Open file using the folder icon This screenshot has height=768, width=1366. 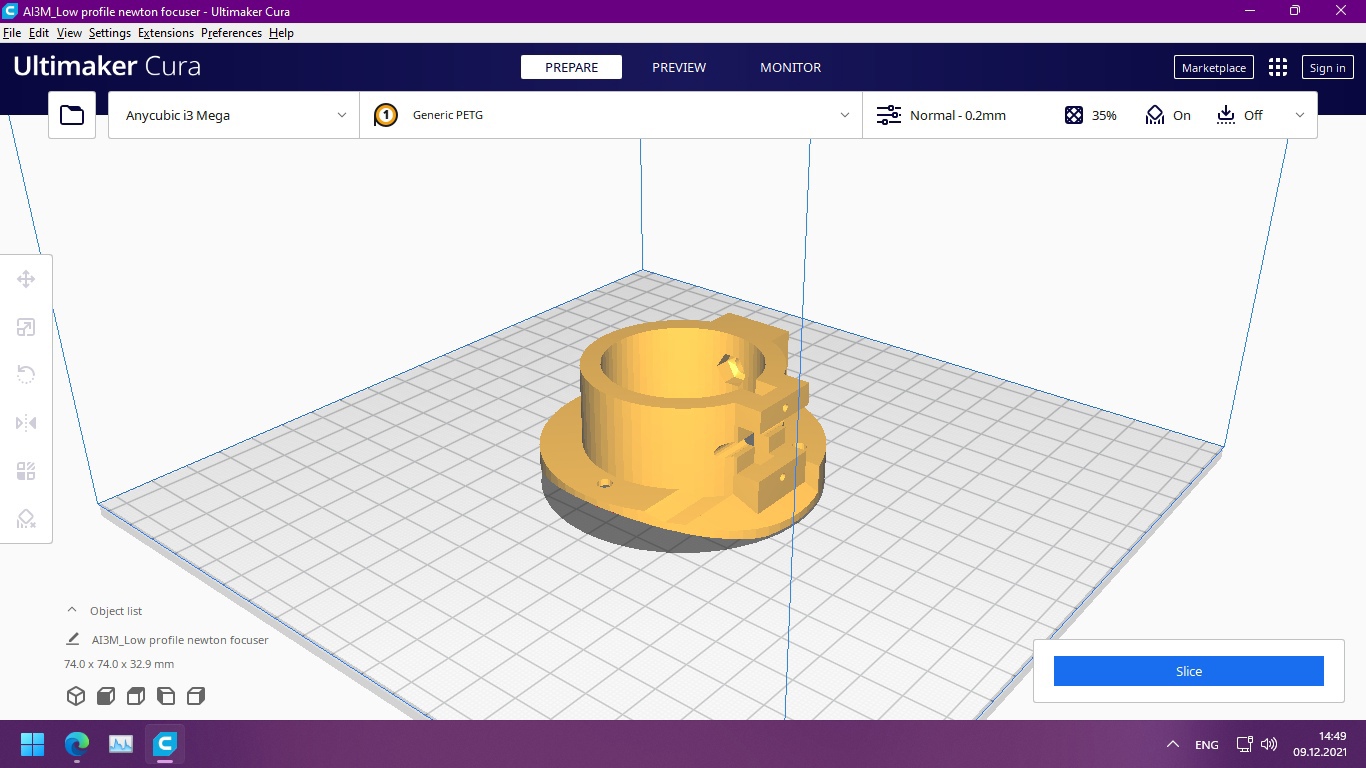(72, 115)
